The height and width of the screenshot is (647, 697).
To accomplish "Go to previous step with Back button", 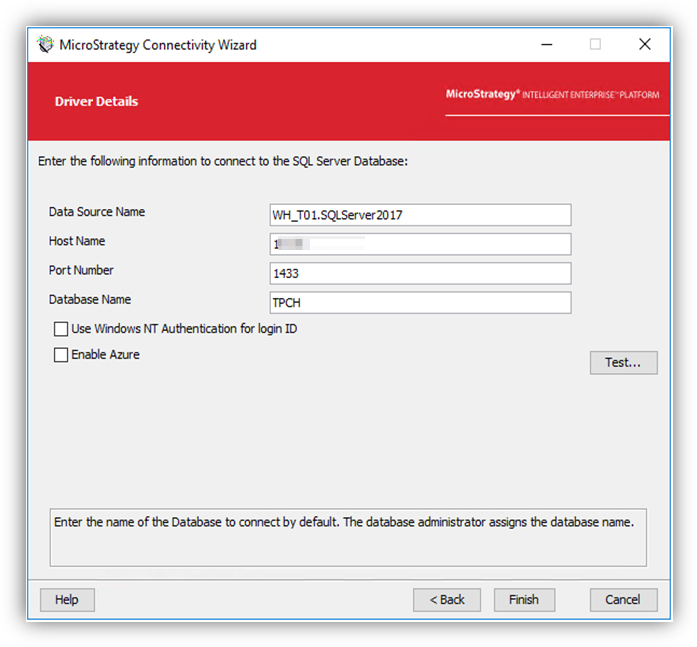I will (x=447, y=600).
